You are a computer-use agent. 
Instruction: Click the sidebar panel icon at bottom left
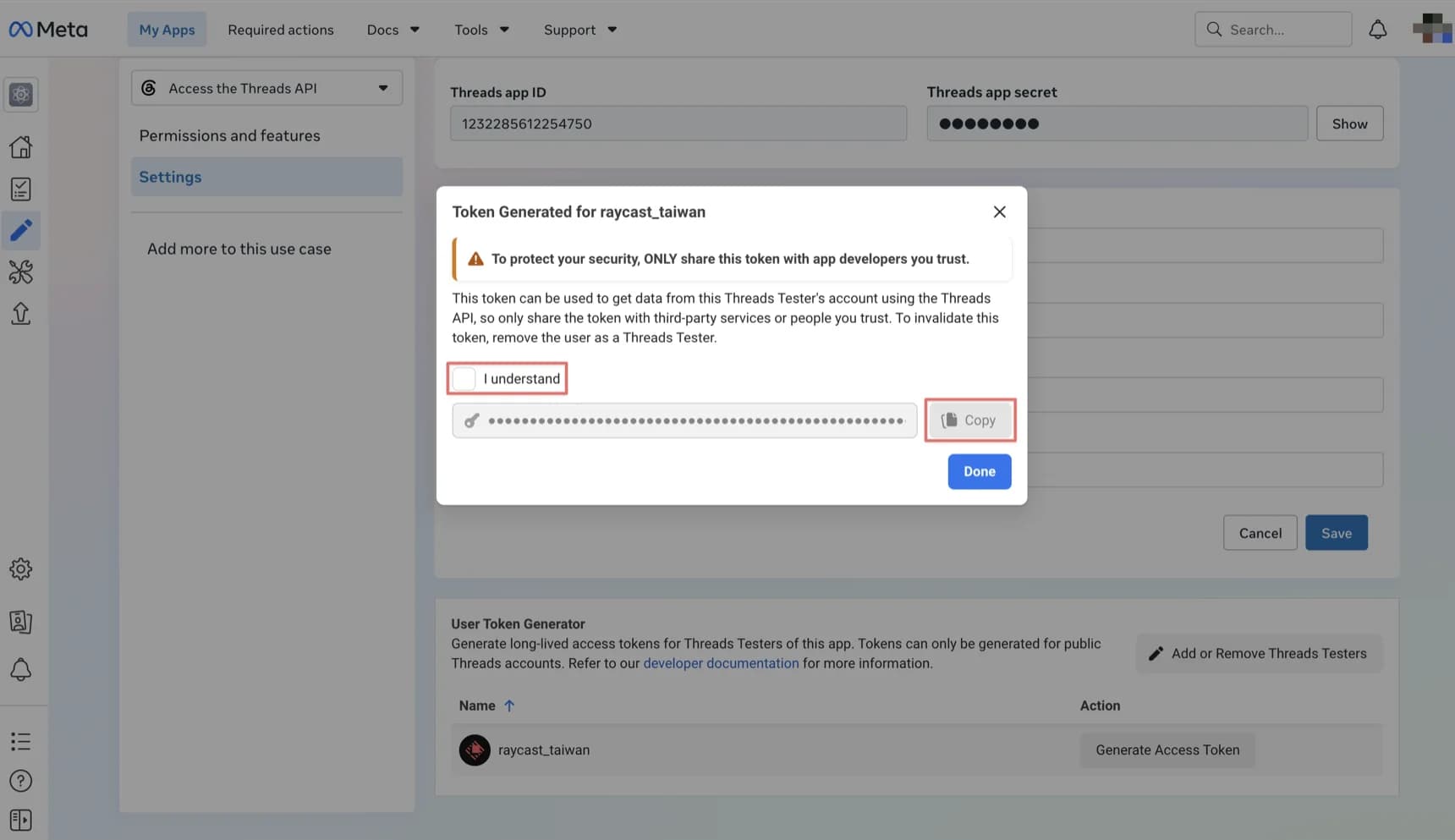coord(20,820)
